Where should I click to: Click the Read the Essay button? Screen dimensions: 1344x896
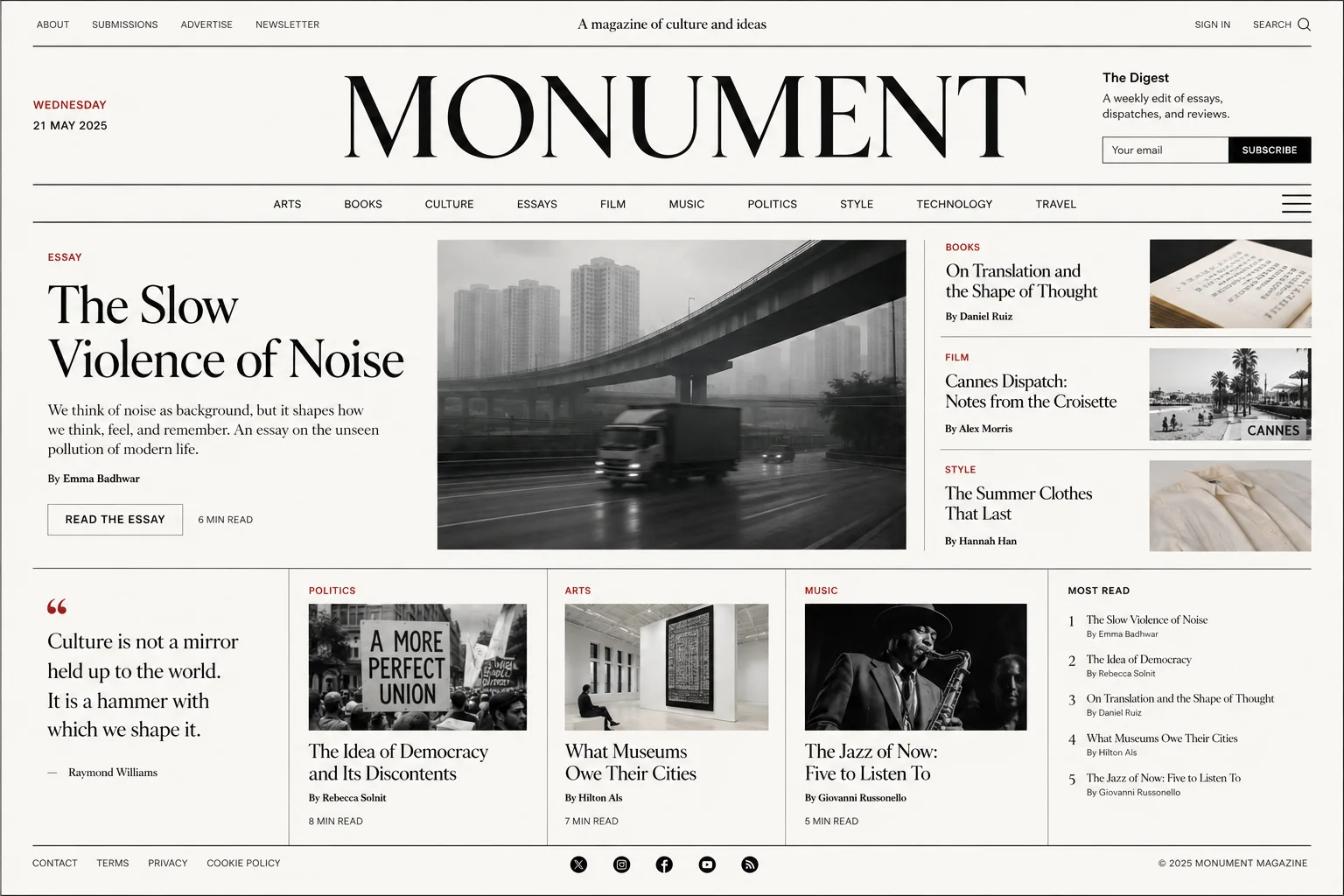pos(115,520)
